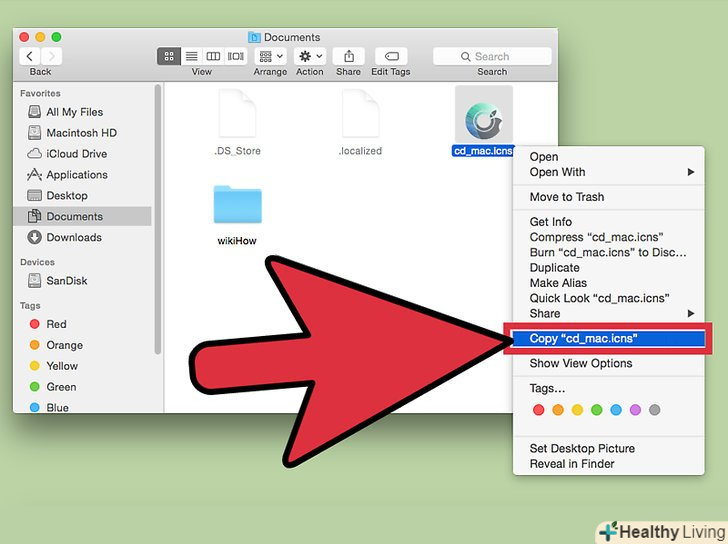Click the Share toolbar button
This screenshot has height=544, width=728.
(x=349, y=57)
